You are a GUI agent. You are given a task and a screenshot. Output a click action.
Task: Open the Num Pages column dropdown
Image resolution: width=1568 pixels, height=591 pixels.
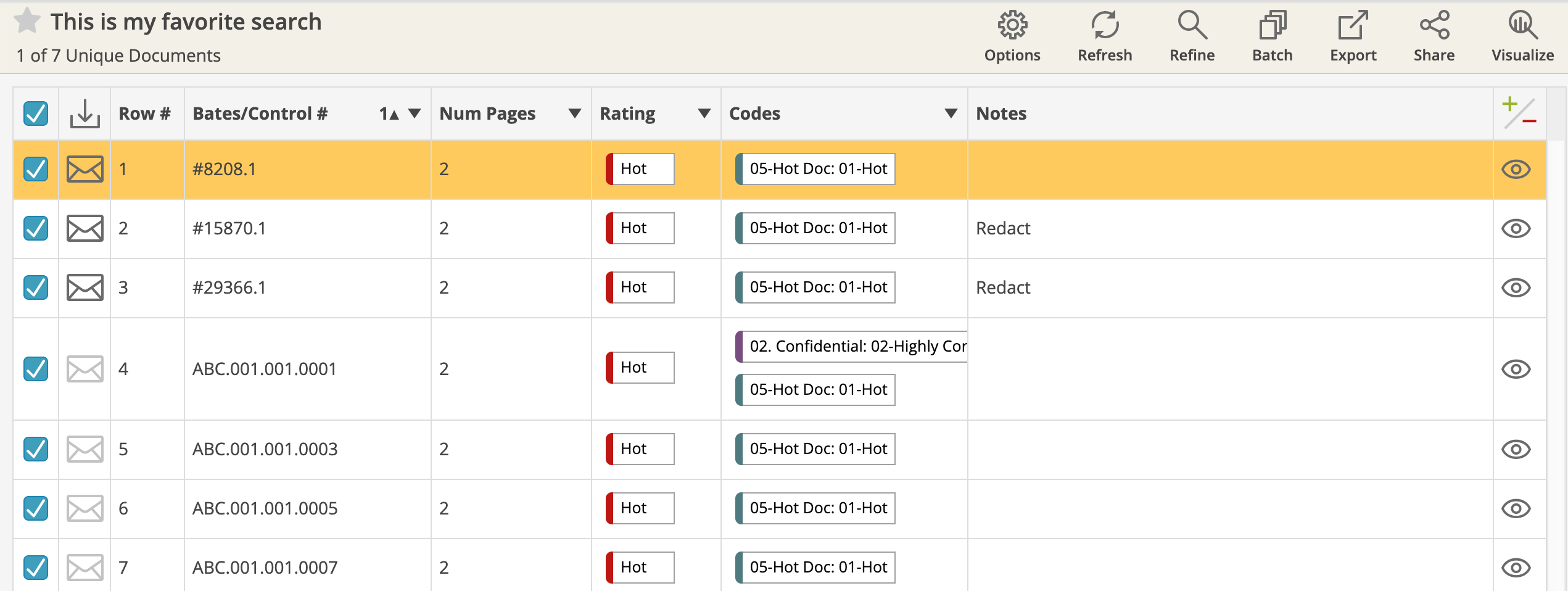[574, 113]
